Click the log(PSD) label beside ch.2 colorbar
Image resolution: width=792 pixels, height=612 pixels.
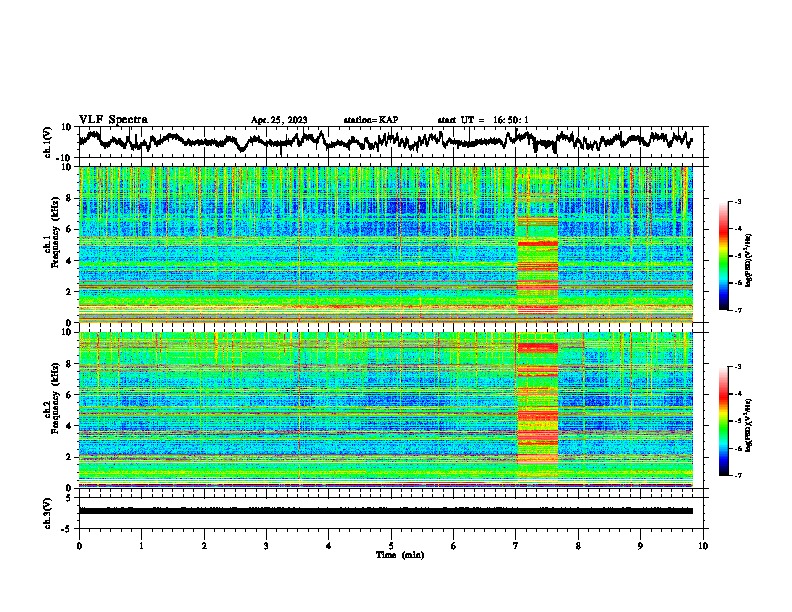[749, 425]
